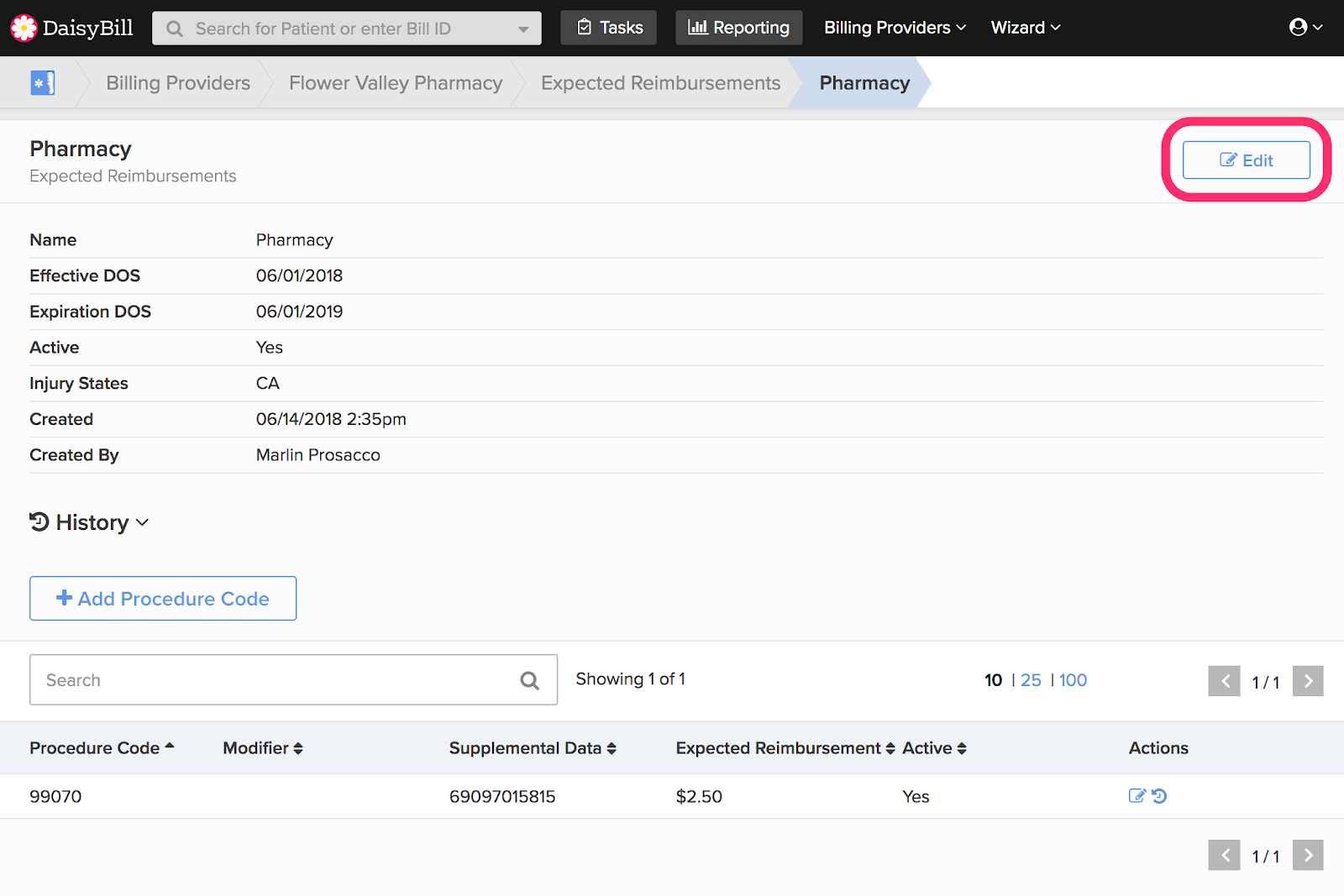The height and width of the screenshot is (896, 1344).
Task: Focus the procedure code Search field
Action: (293, 680)
